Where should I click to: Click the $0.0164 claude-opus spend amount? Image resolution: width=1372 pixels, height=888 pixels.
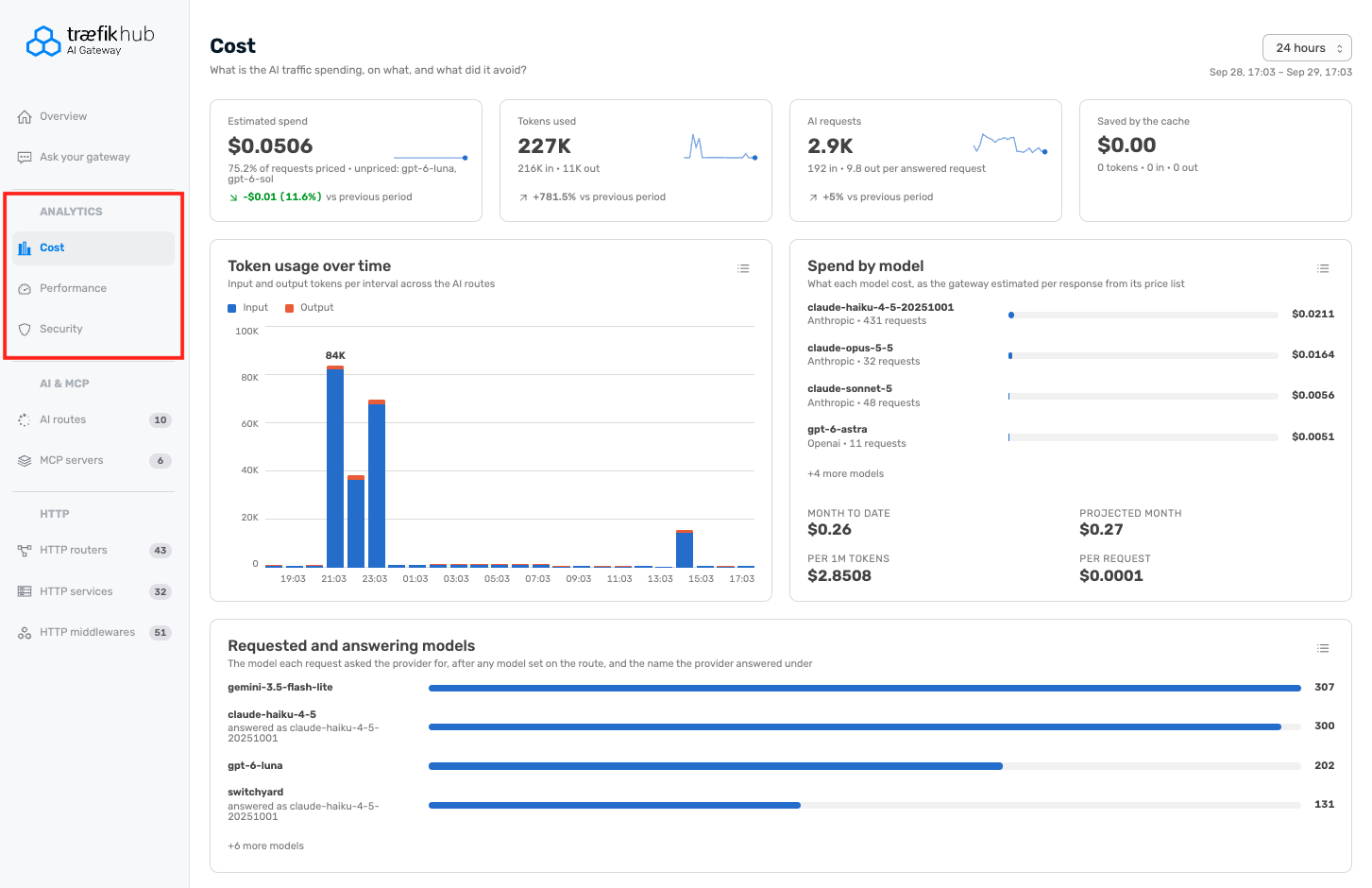(x=1313, y=355)
